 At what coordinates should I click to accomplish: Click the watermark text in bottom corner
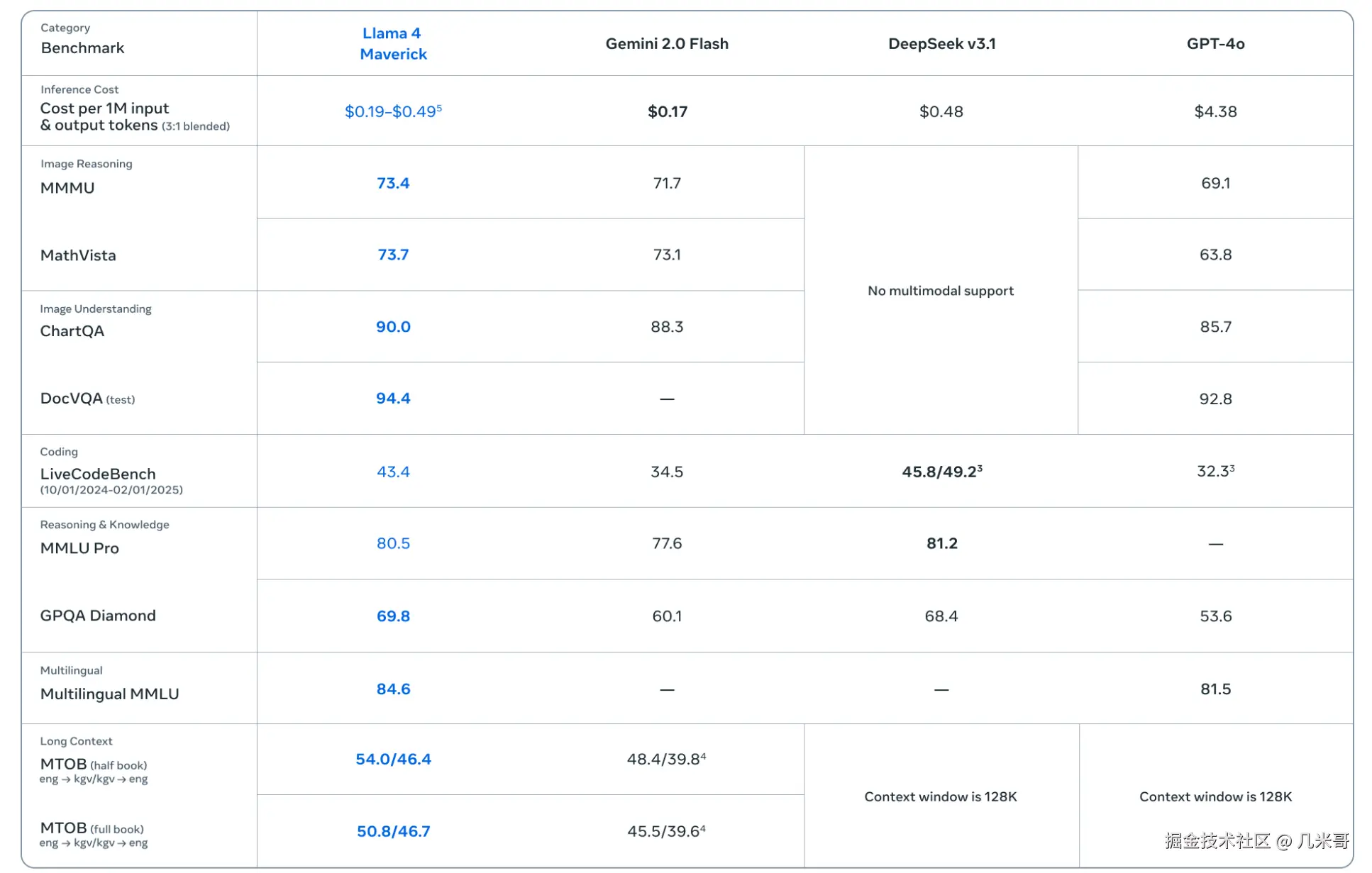coord(1256,841)
